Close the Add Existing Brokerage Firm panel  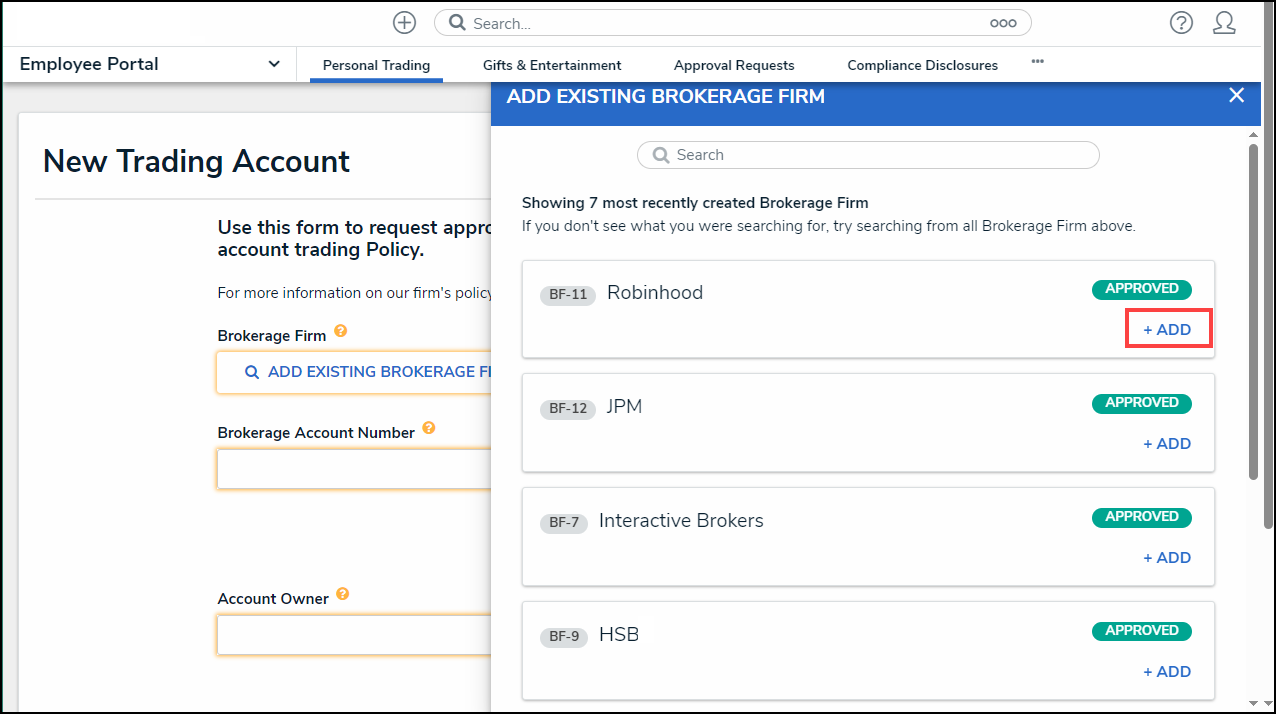pos(1236,95)
